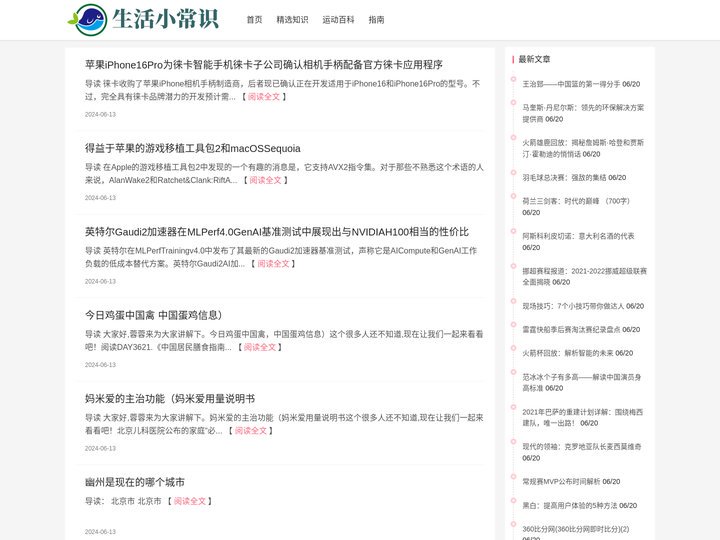Click 阅读全文 for 幽州 article
The height and width of the screenshot is (540, 720).
coord(190,501)
